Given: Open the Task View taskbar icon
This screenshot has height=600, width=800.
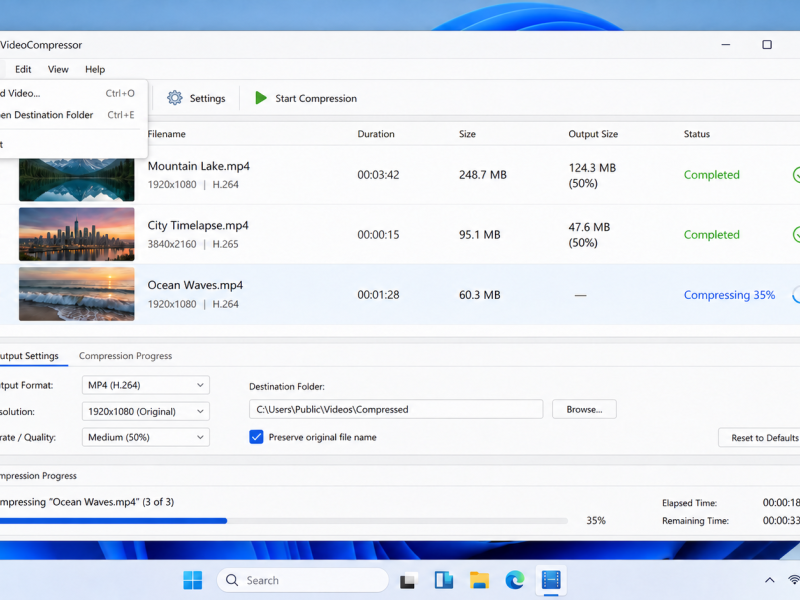Looking at the screenshot, I should click(408, 581).
